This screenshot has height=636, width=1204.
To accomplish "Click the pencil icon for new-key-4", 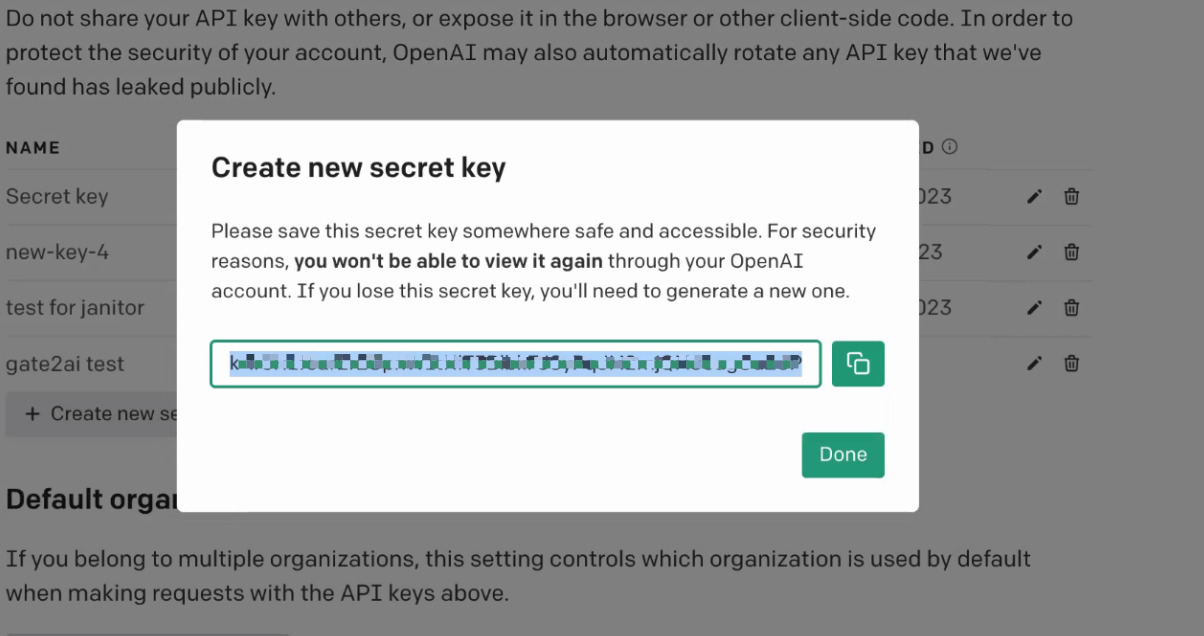I will pos(1035,252).
